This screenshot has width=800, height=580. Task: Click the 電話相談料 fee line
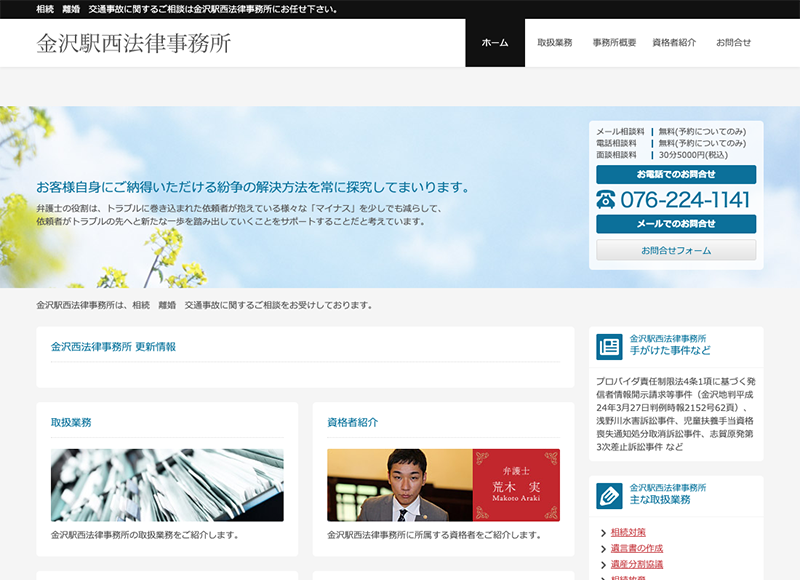pyautogui.click(x=671, y=143)
